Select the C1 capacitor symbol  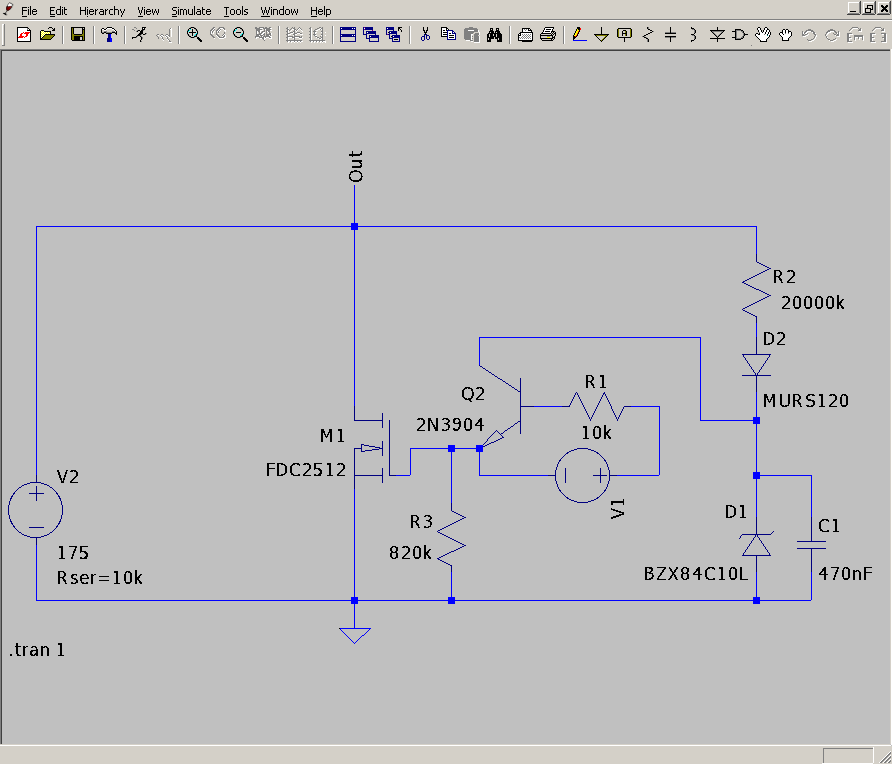(811, 545)
